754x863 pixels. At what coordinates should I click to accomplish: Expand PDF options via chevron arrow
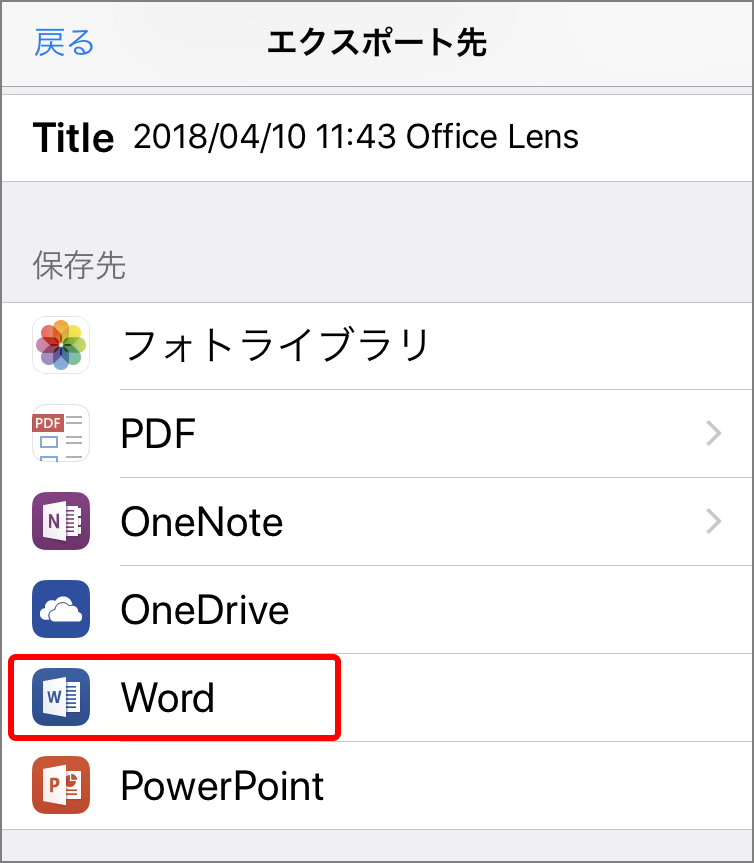(714, 433)
